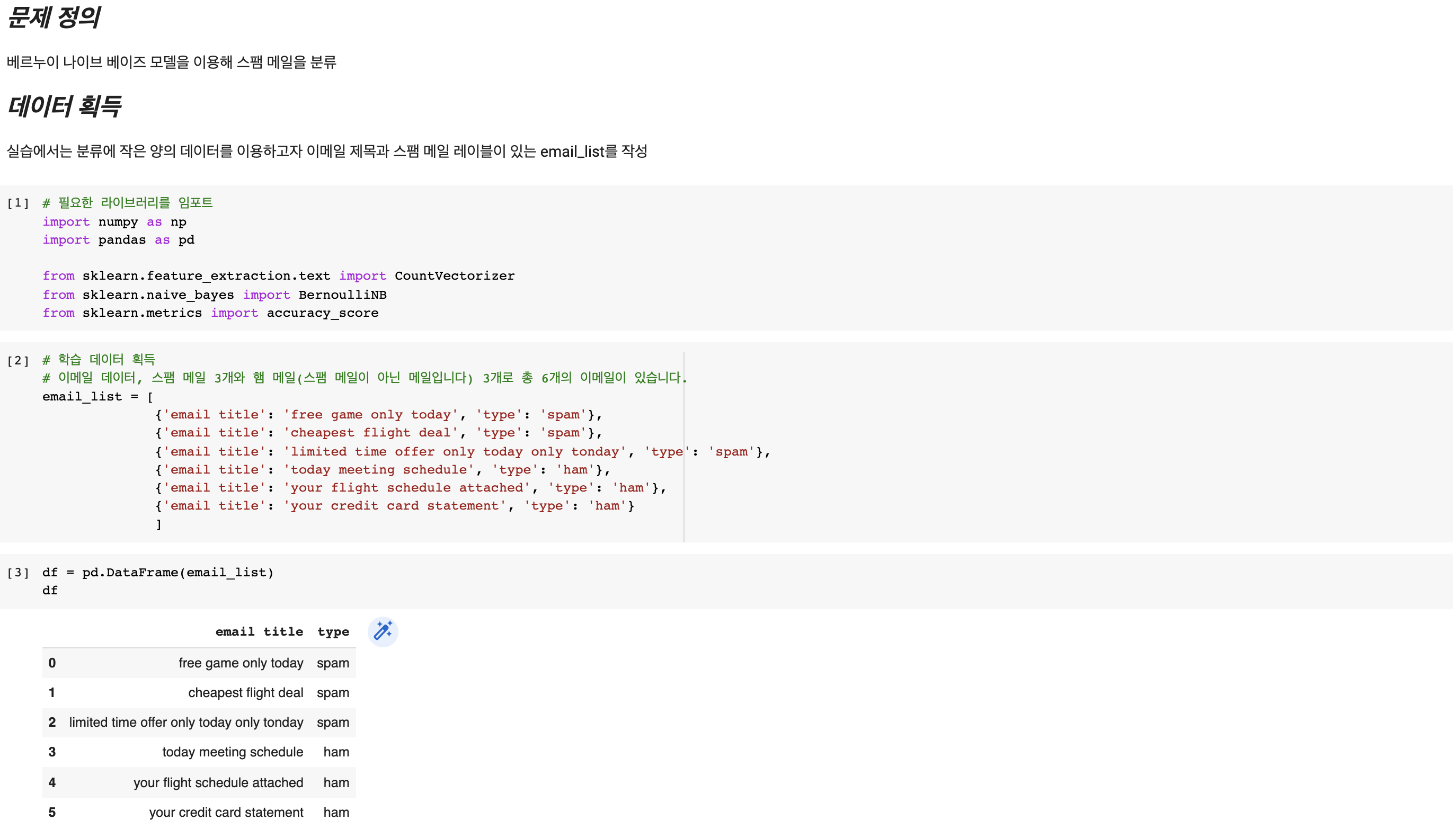Screen dimensions: 1456x838
Task: Select table row 1 'cheapest flight deal'
Action: click(x=245, y=692)
